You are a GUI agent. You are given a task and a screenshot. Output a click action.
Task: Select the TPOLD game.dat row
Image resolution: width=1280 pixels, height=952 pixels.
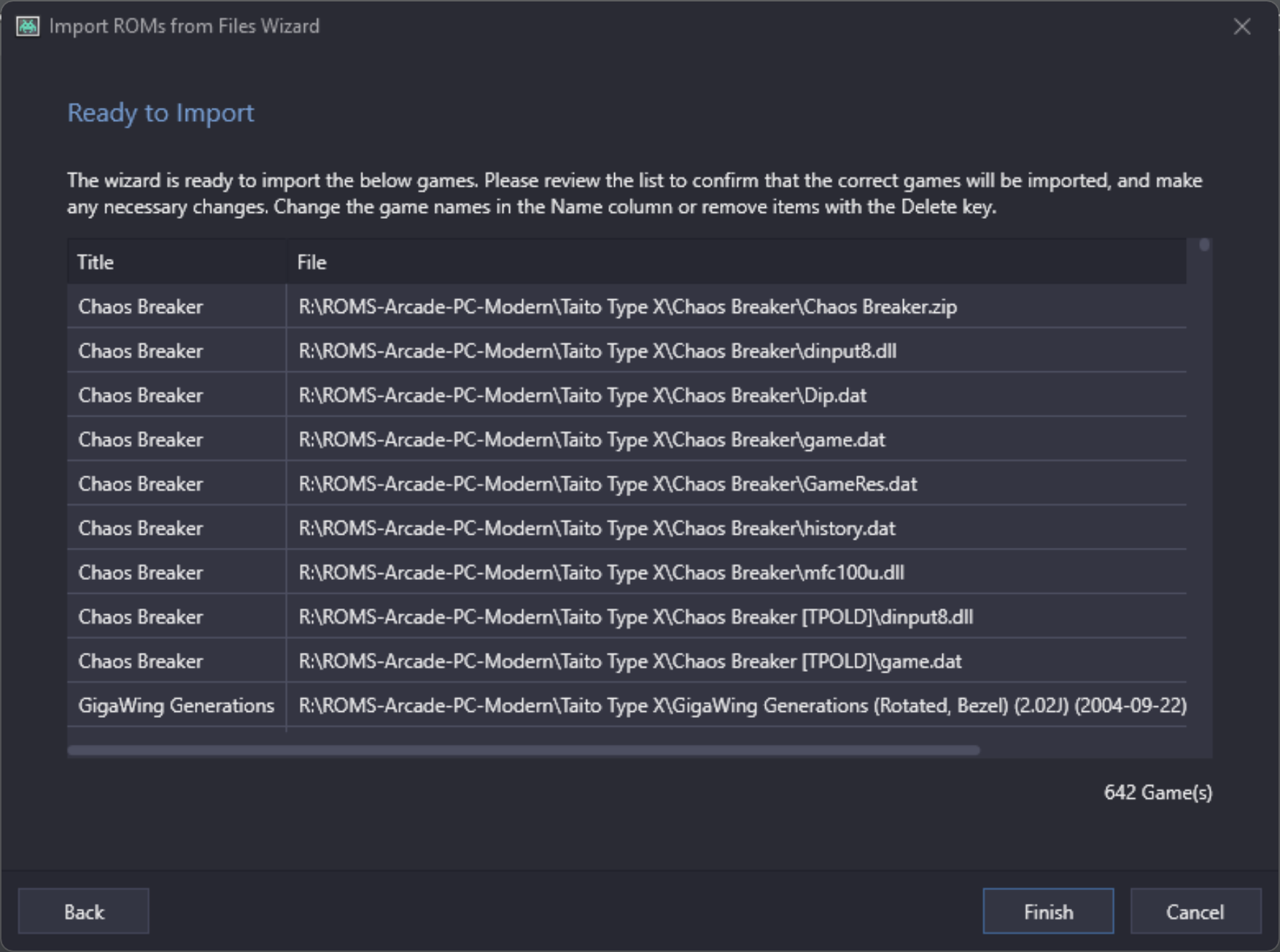pos(629,662)
